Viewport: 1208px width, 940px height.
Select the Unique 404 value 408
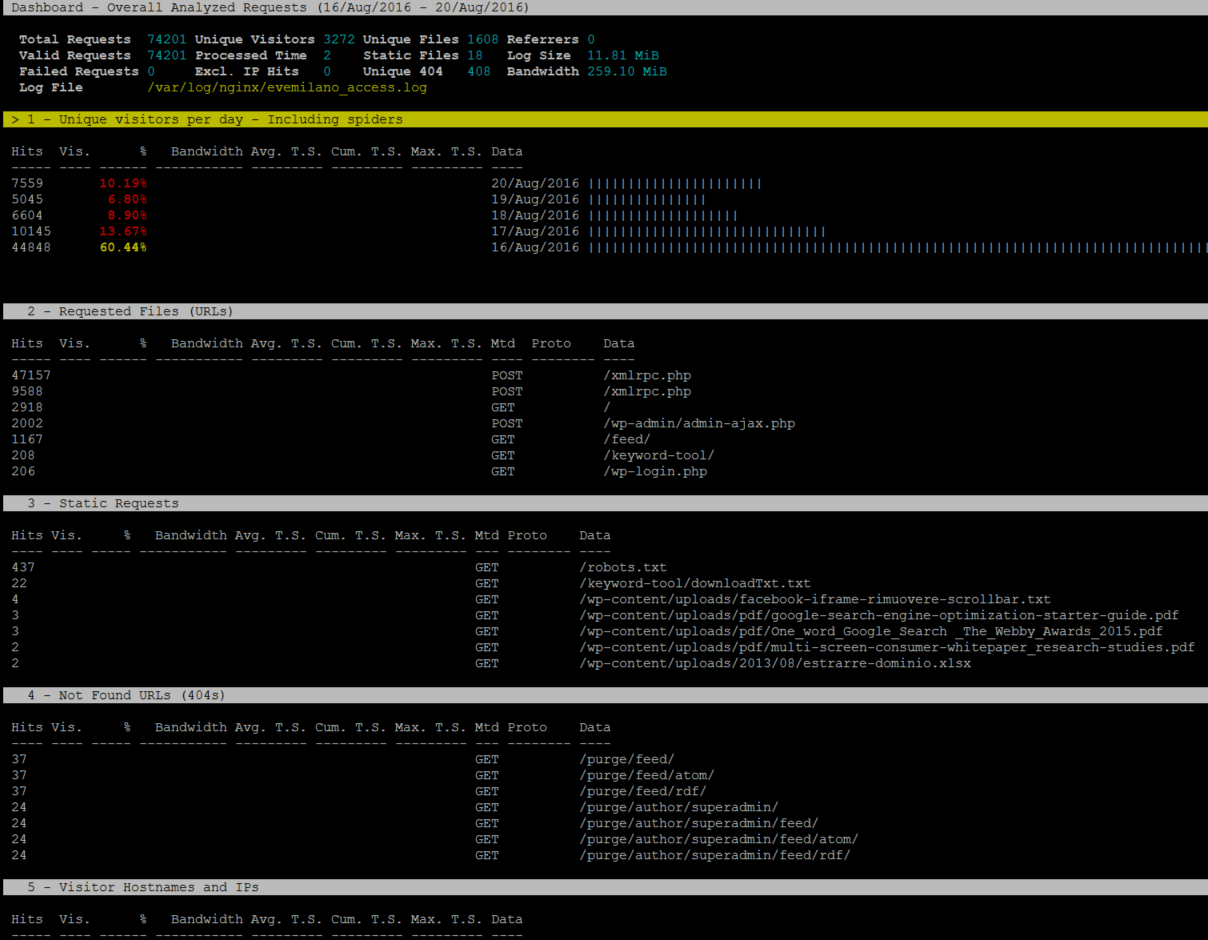[479, 72]
